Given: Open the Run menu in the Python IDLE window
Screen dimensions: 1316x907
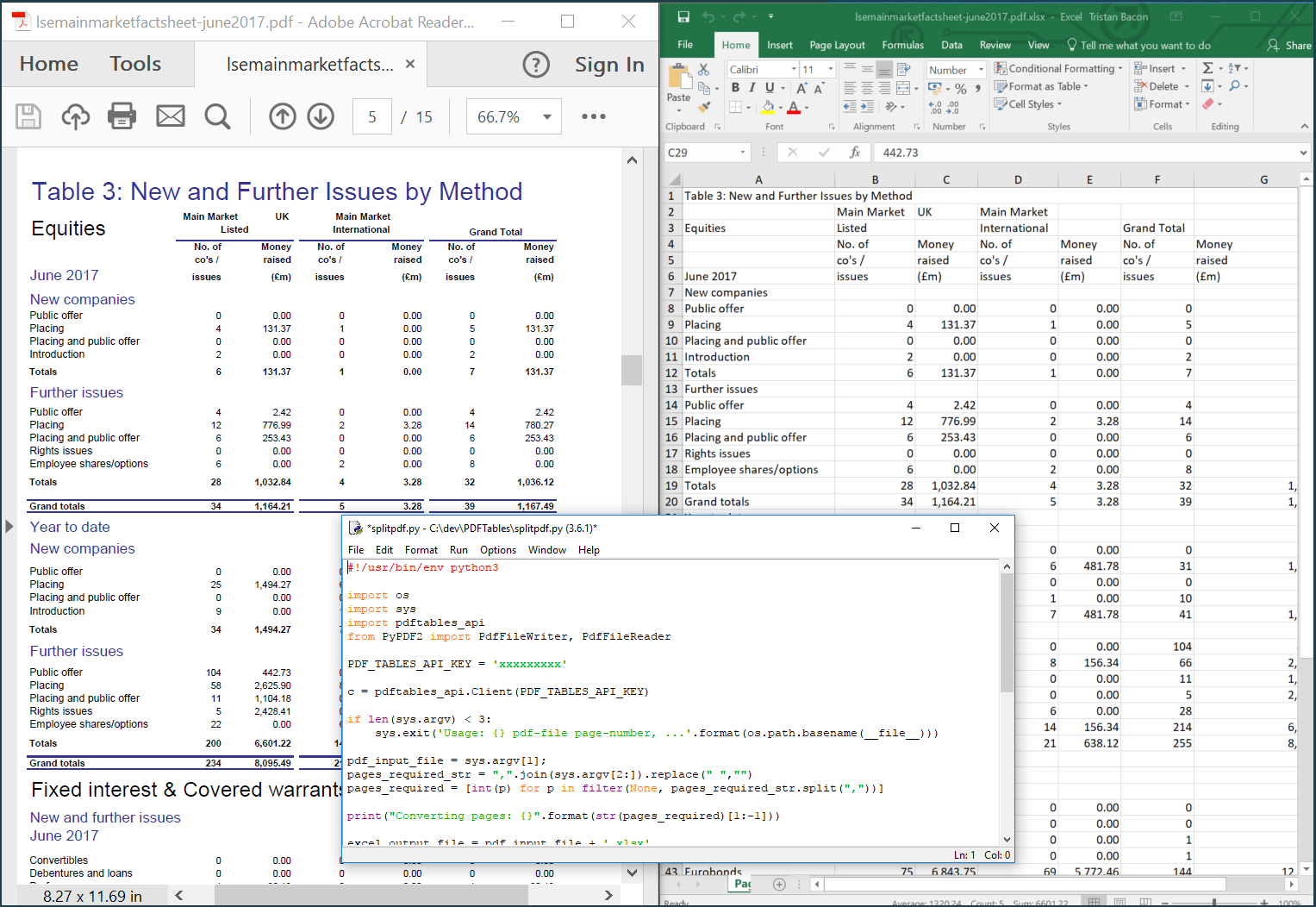Looking at the screenshot, I should [x=458, y=550].
